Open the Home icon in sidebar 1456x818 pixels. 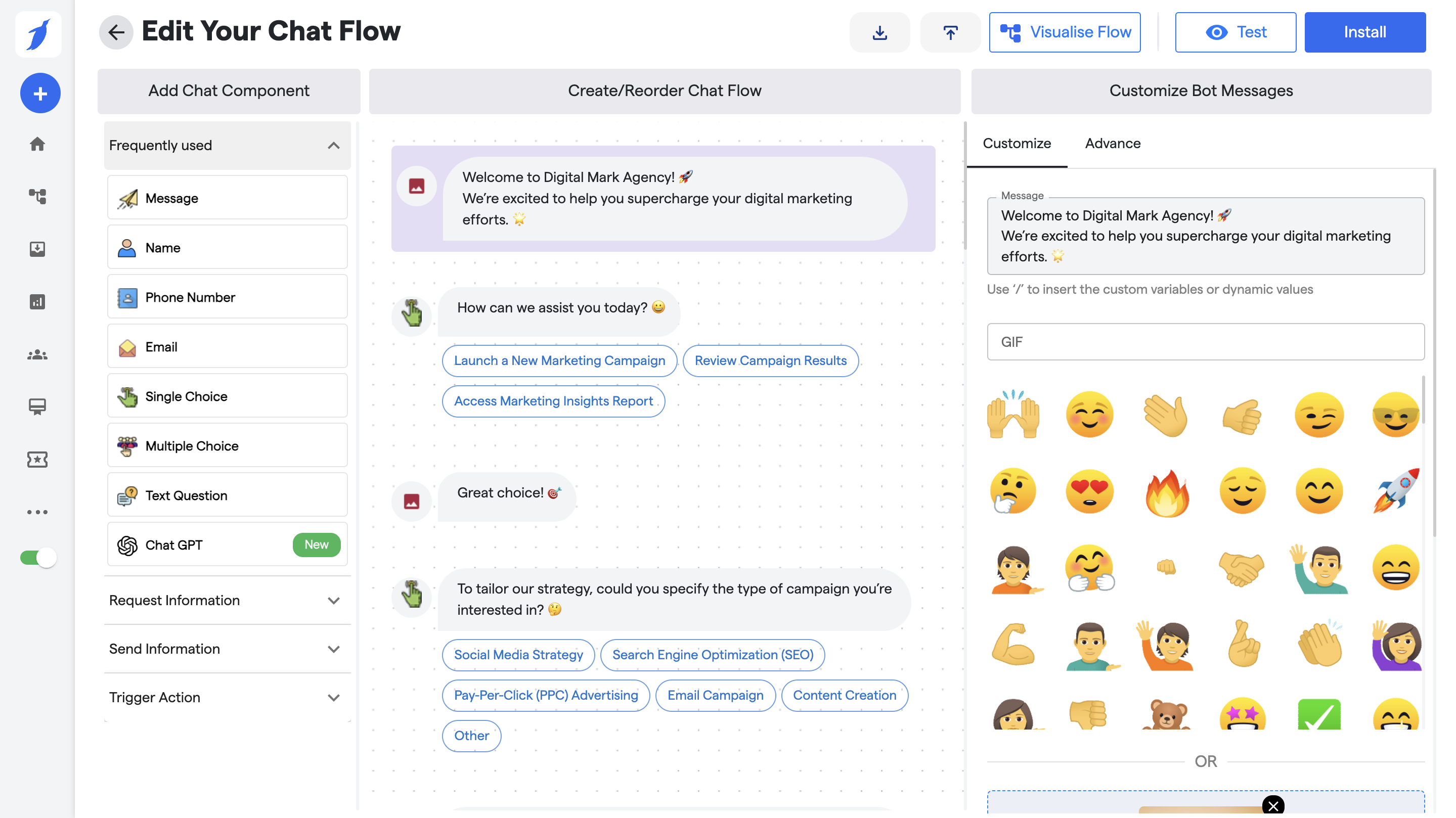(38, 144)
